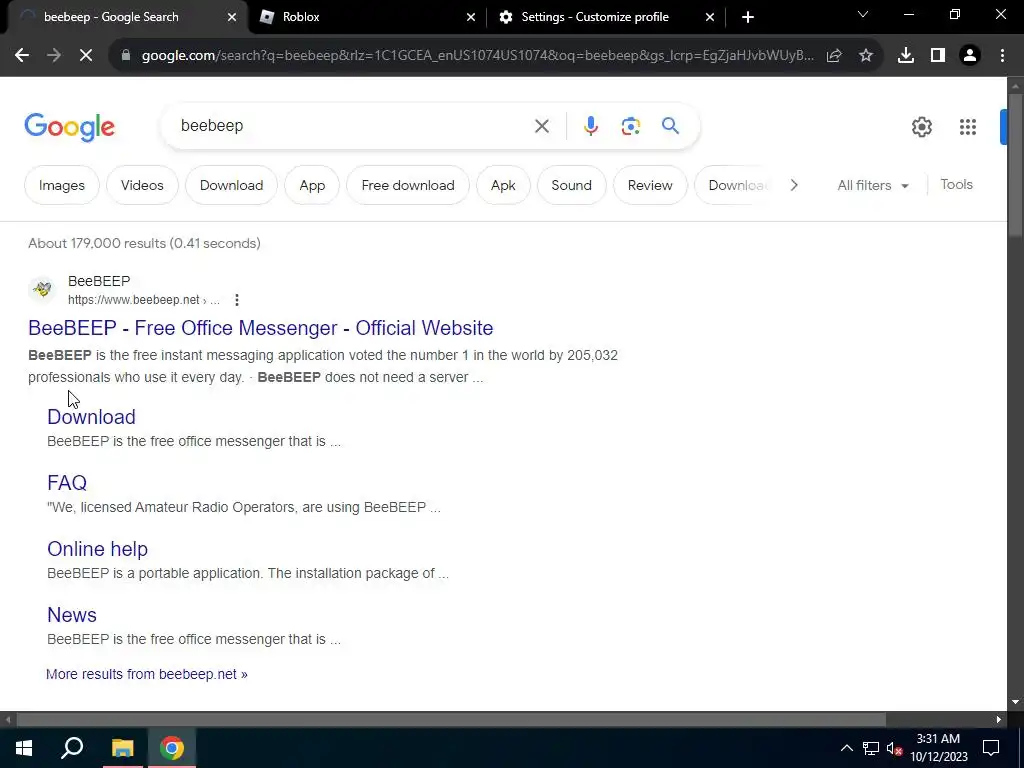Select the Download filter chip

pyautogui.click(x=231, y=185)
